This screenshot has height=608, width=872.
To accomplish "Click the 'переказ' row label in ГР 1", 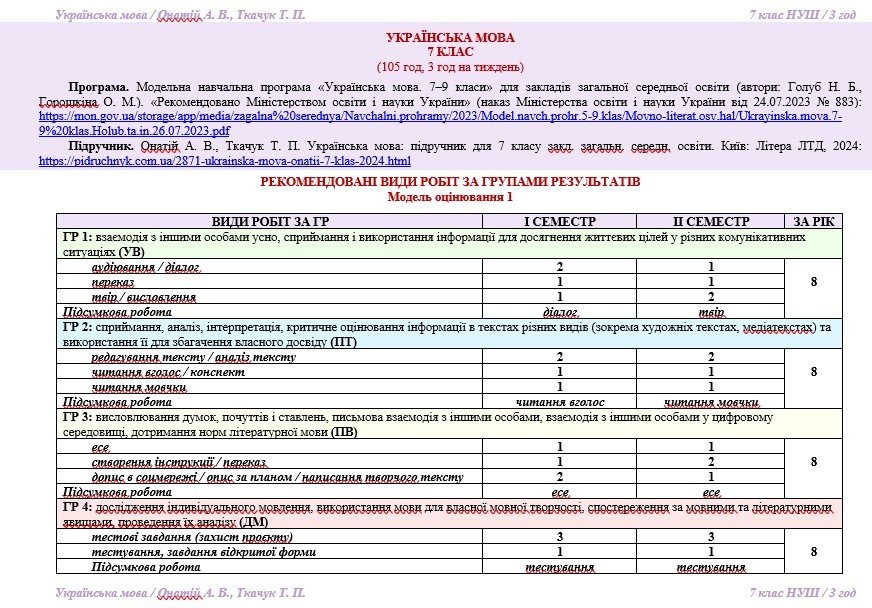I will point(113,282).
